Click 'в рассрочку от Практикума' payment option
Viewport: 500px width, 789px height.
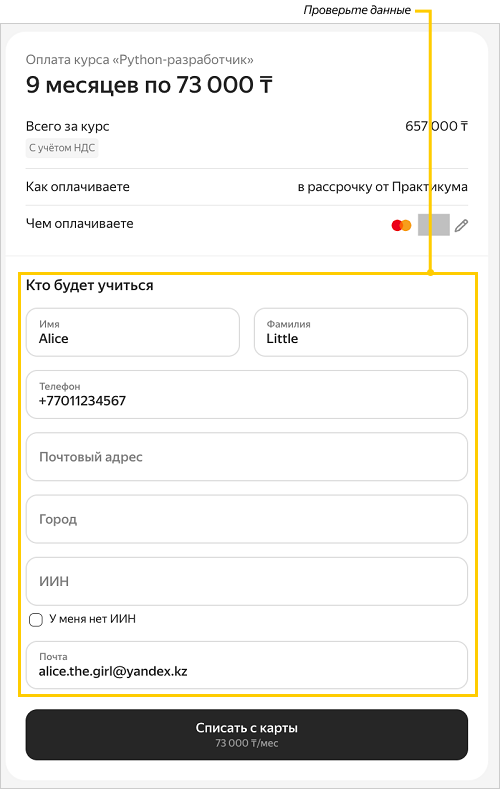tap(382, 187)
